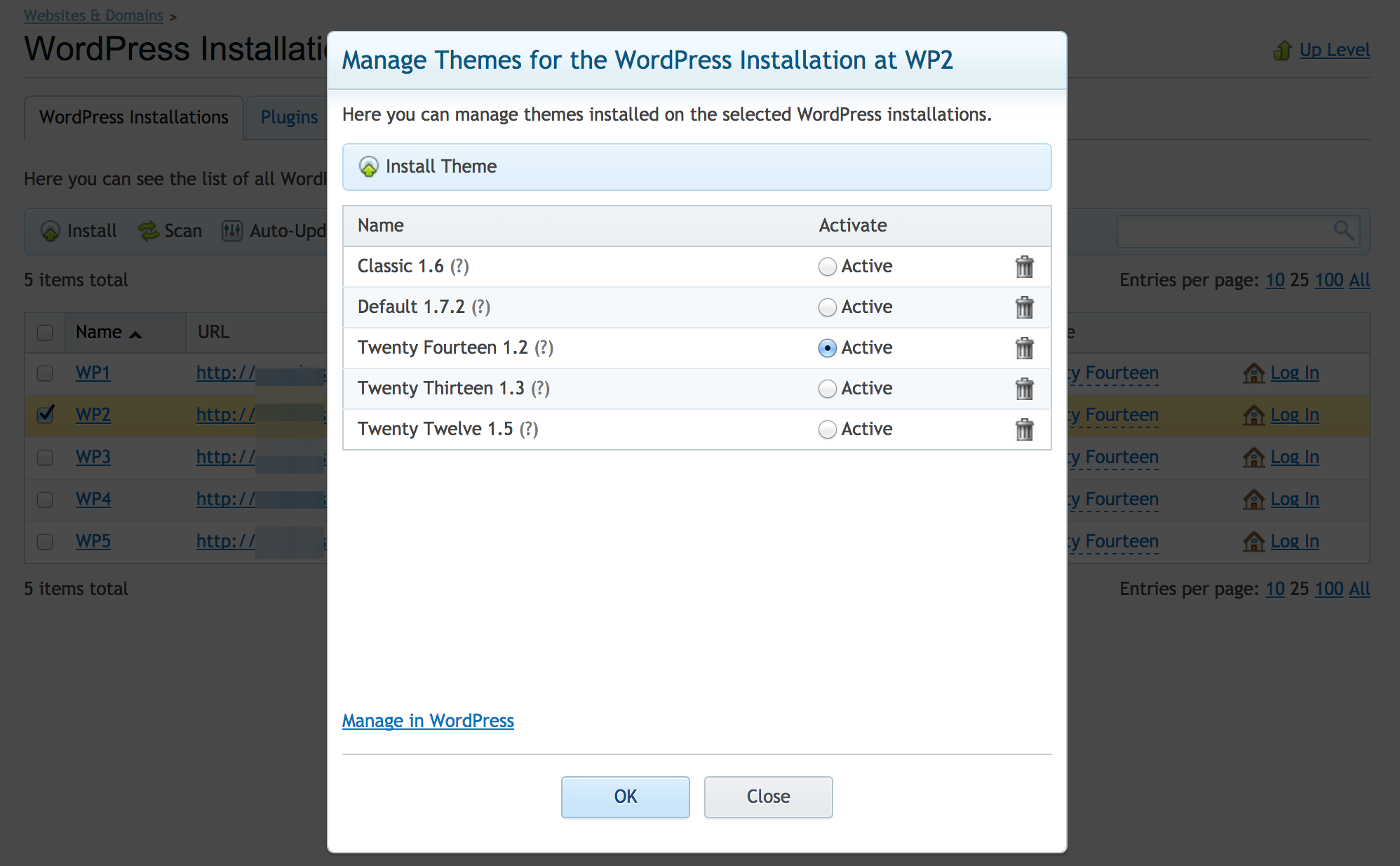Viewport: 1400px width, 866px height.
Task: Open the WordPress Installations tab
Action: pos(134,117)
